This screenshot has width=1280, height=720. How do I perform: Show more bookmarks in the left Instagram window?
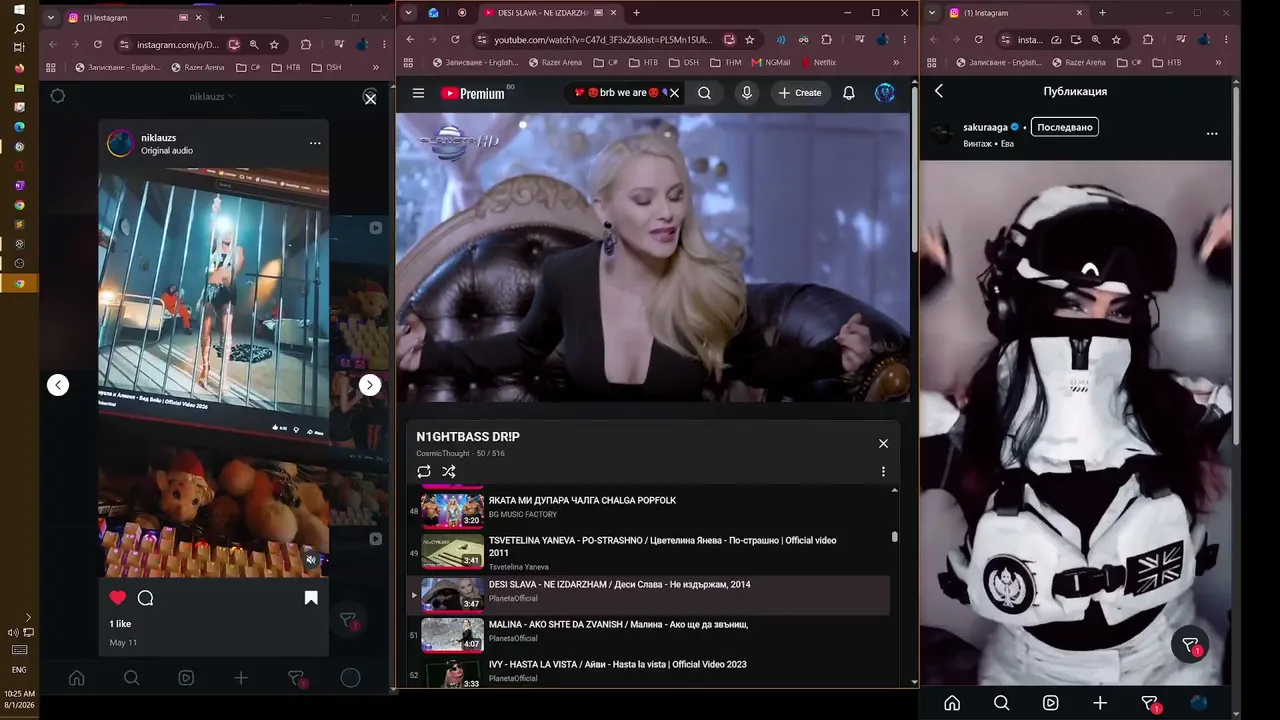coord(376,67)
